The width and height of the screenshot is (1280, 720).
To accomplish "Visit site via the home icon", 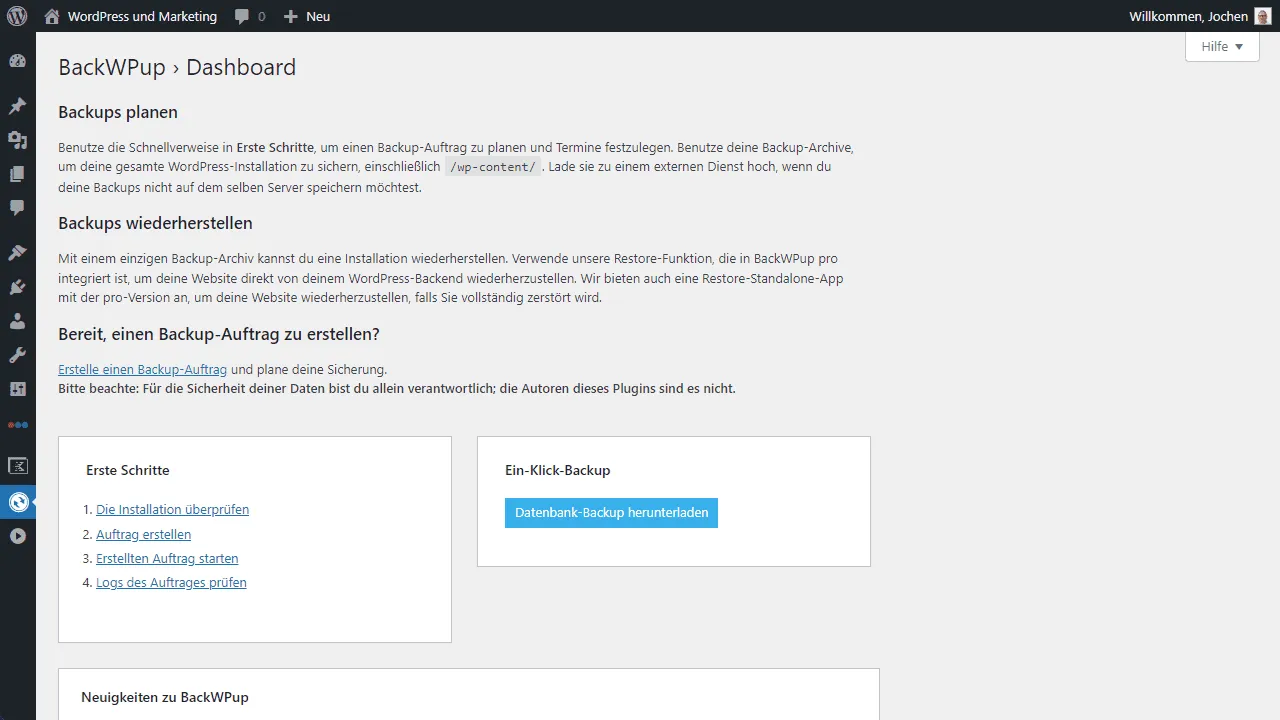I will (x=52, y=16).
